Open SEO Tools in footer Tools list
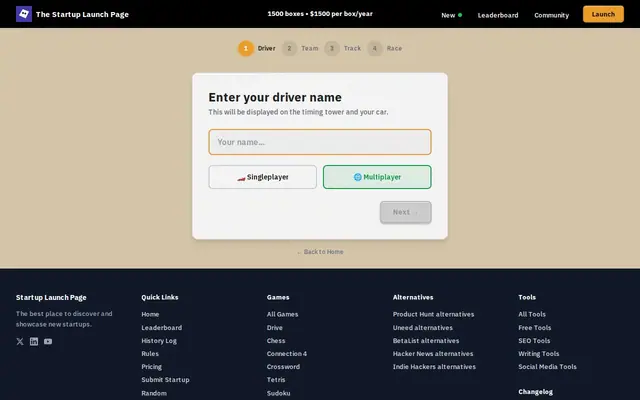The width and height of the screenshot is (640, 400). 534,341
